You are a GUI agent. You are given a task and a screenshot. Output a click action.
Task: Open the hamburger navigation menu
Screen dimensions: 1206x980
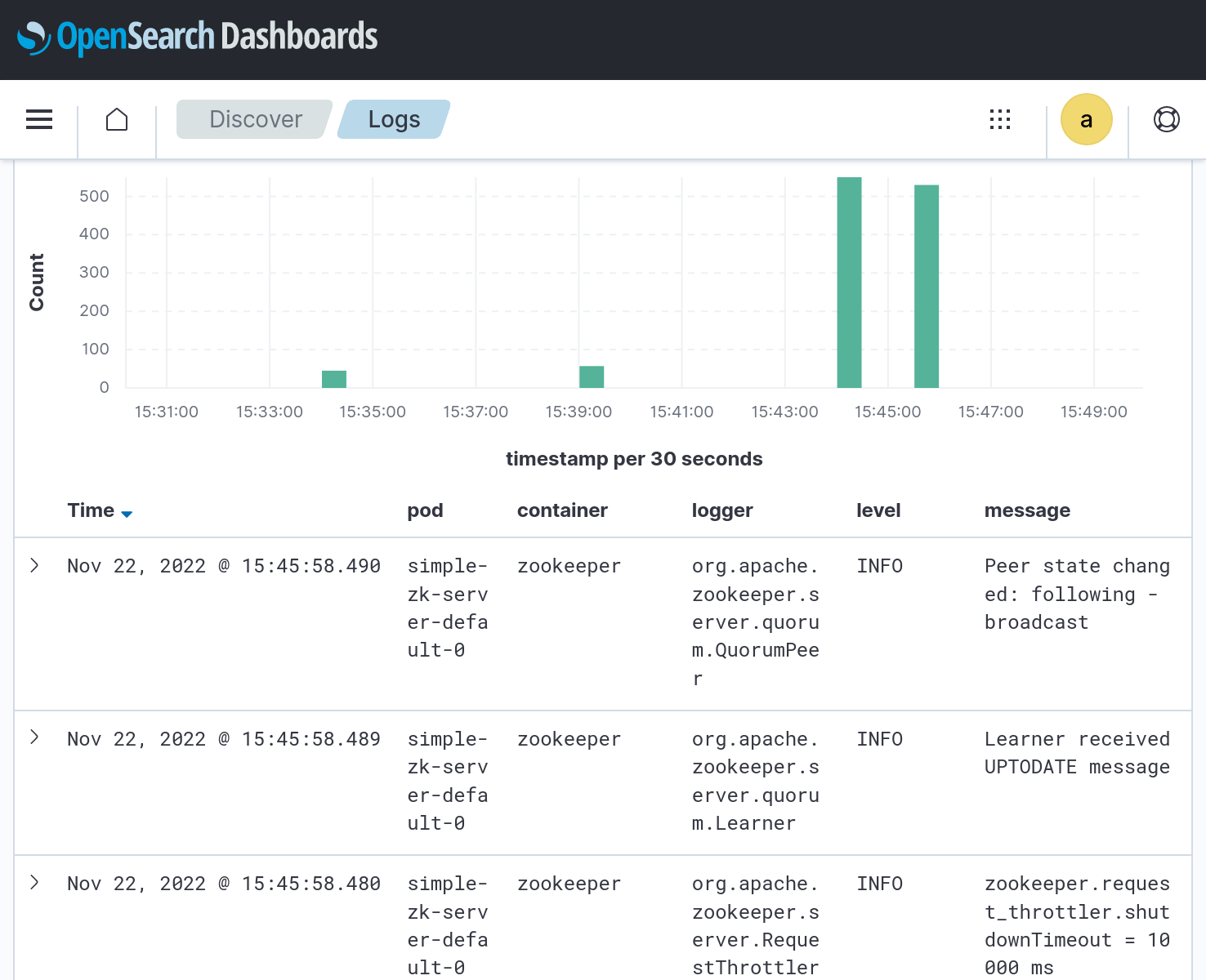[39, 119]
